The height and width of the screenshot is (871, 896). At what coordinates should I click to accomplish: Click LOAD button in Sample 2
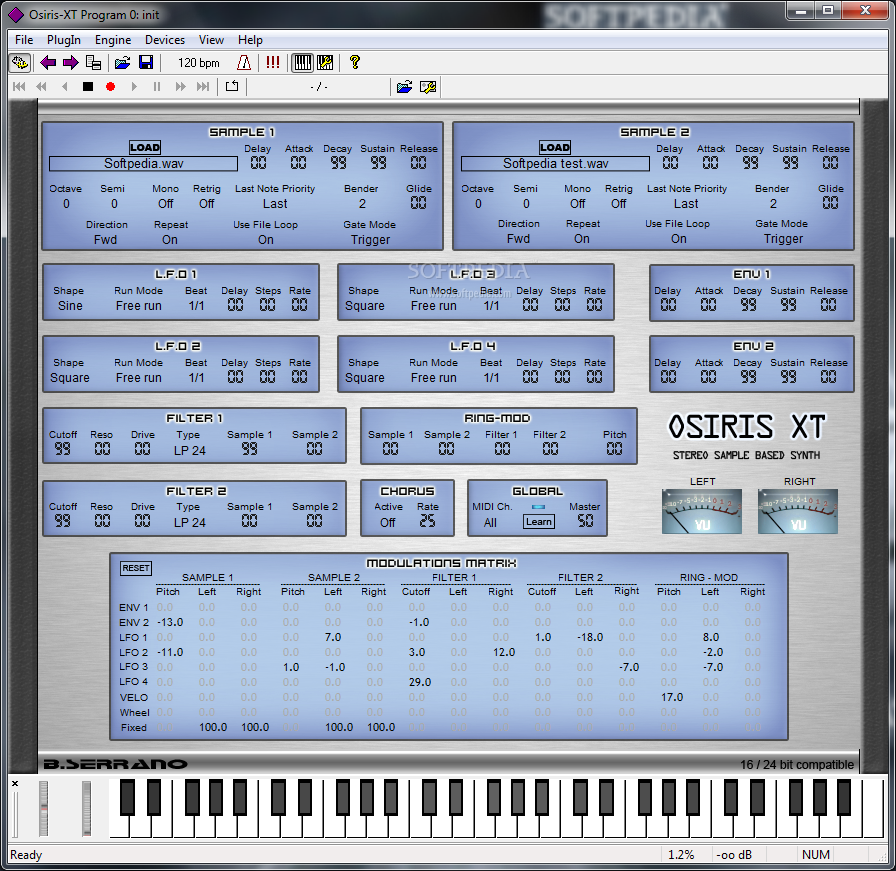point(555,147)
